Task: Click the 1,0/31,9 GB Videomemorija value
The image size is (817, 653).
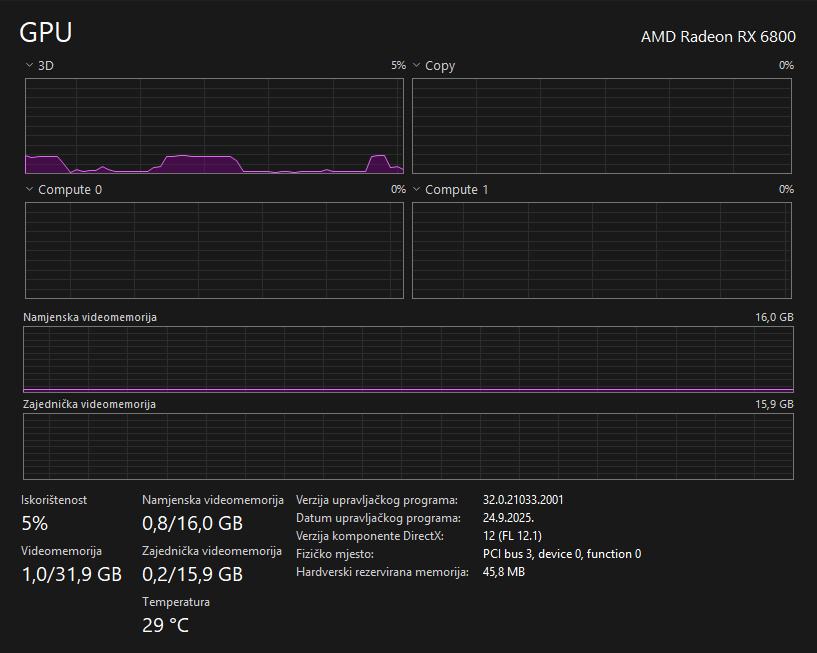Action: tap(71, 574)
